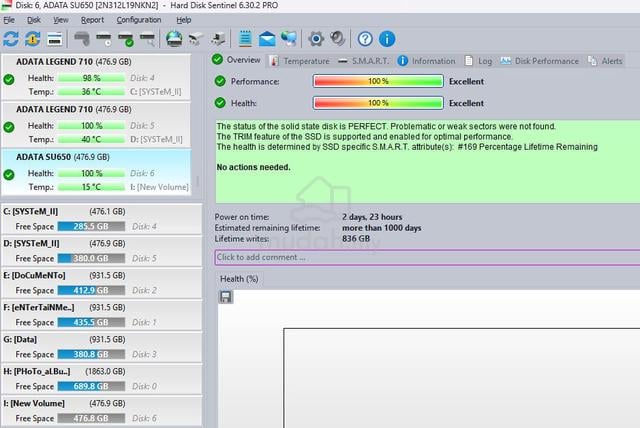The image size is (640, 428).
Task: Click the Performance 100 % bar
Action: 378,81
